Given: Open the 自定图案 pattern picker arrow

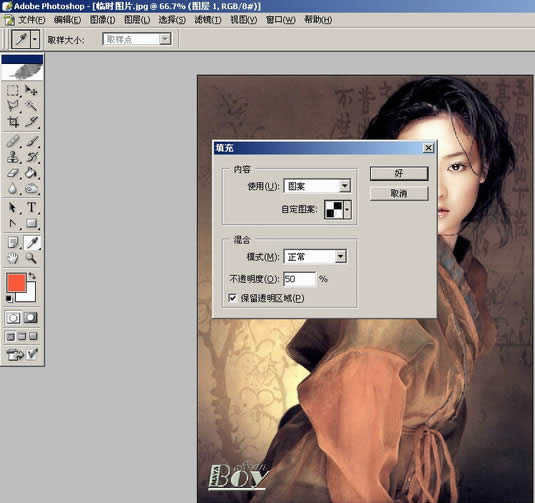Looking at the screenshot, I should click(x=347, y=209).
